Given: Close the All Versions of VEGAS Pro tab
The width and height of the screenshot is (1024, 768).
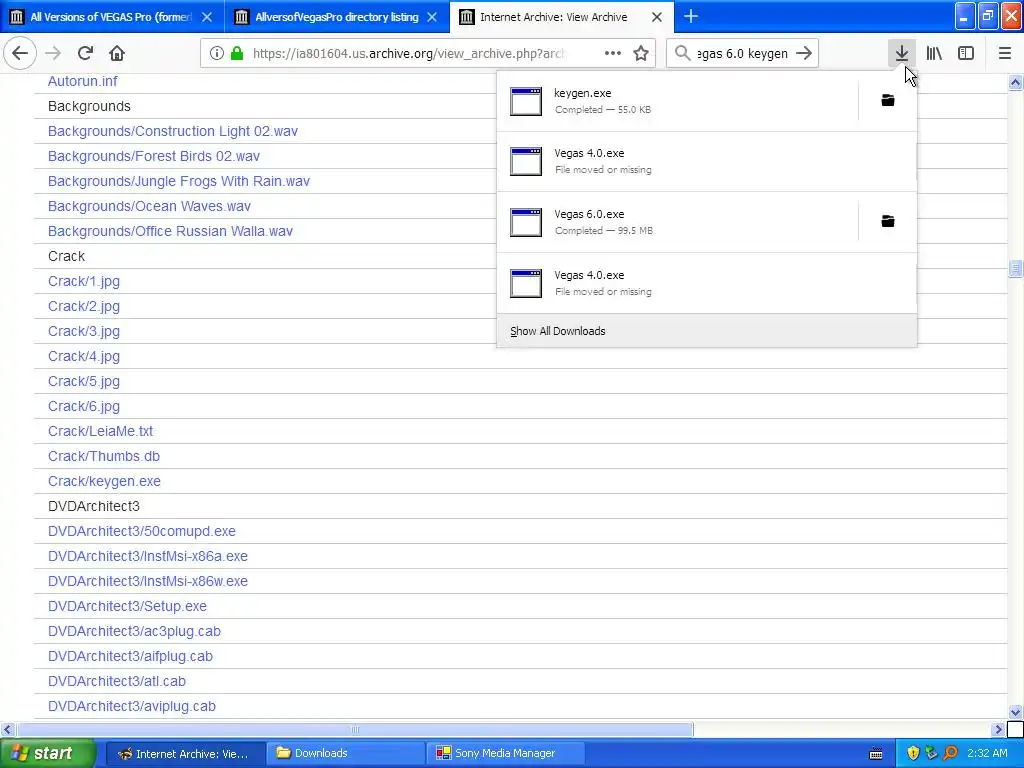Looking at the screenshot, I should 207,17.
